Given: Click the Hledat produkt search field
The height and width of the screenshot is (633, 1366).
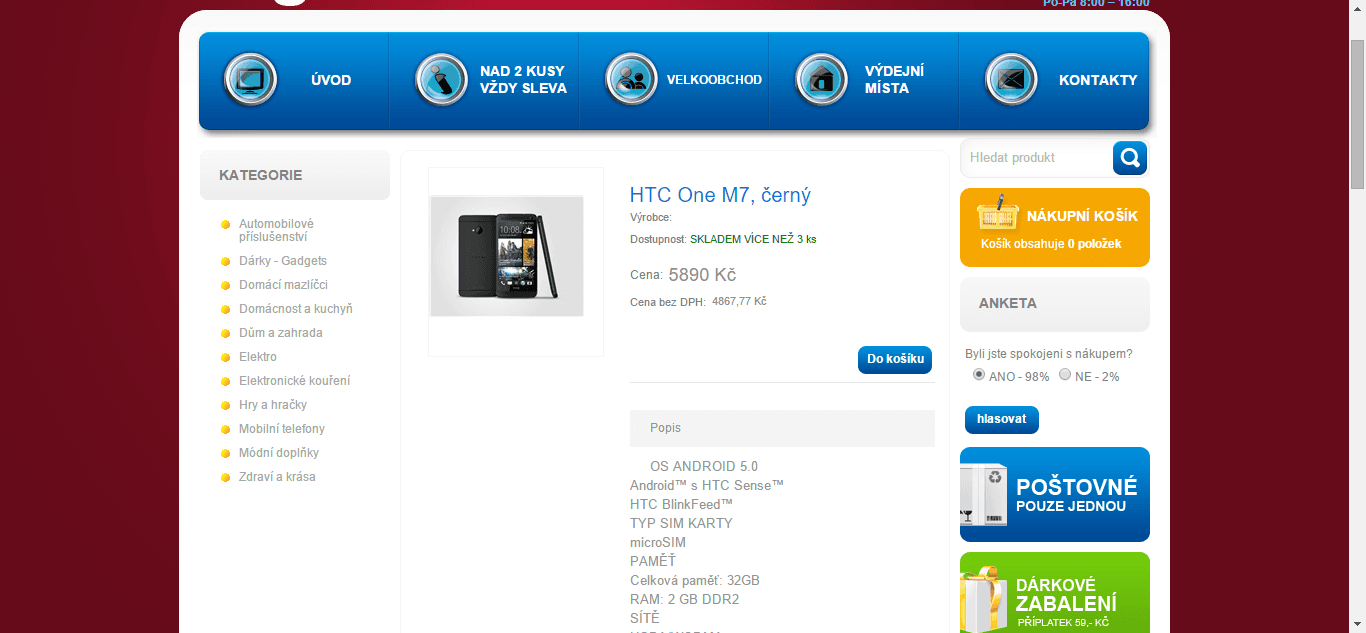Looking at the screenshot, I should coord(1036,158).
